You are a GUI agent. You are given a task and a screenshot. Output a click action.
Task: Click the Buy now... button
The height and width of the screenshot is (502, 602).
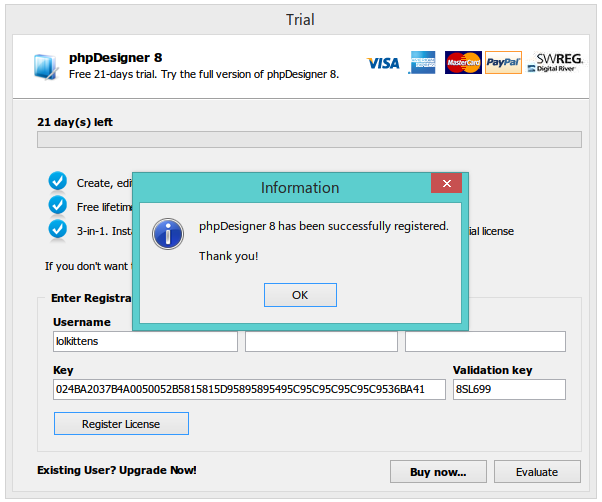coord(438,472)
